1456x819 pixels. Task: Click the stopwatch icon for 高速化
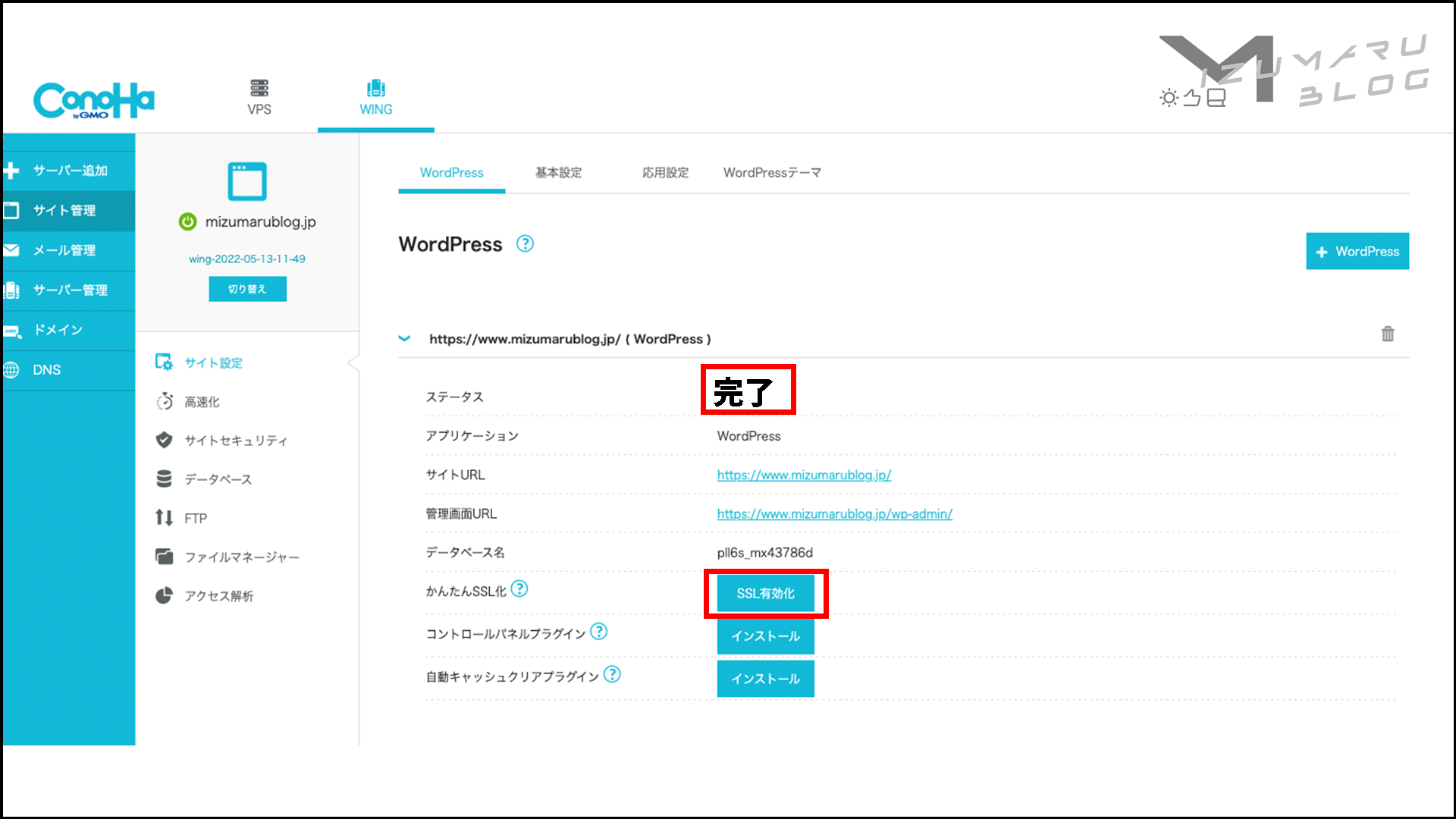164,401
